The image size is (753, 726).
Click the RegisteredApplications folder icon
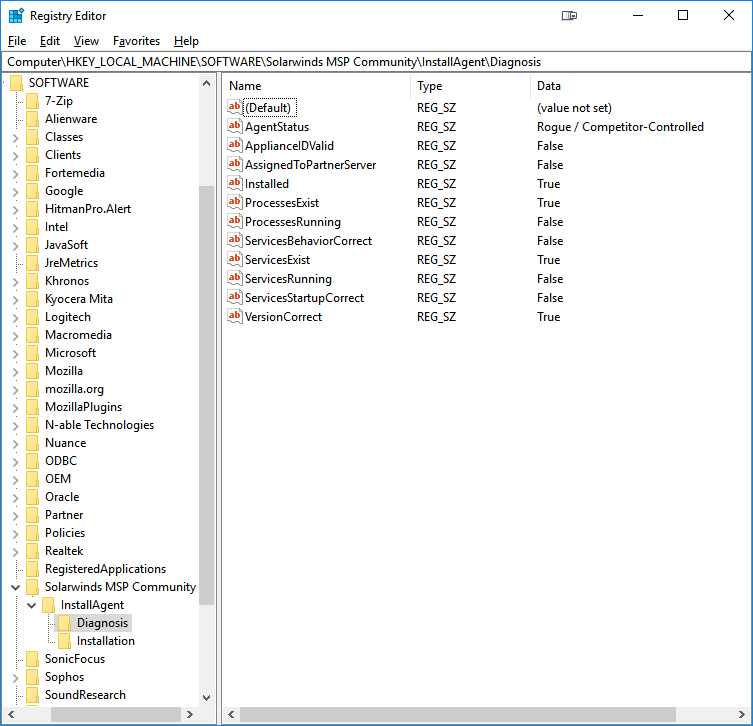tap(32, 569)
